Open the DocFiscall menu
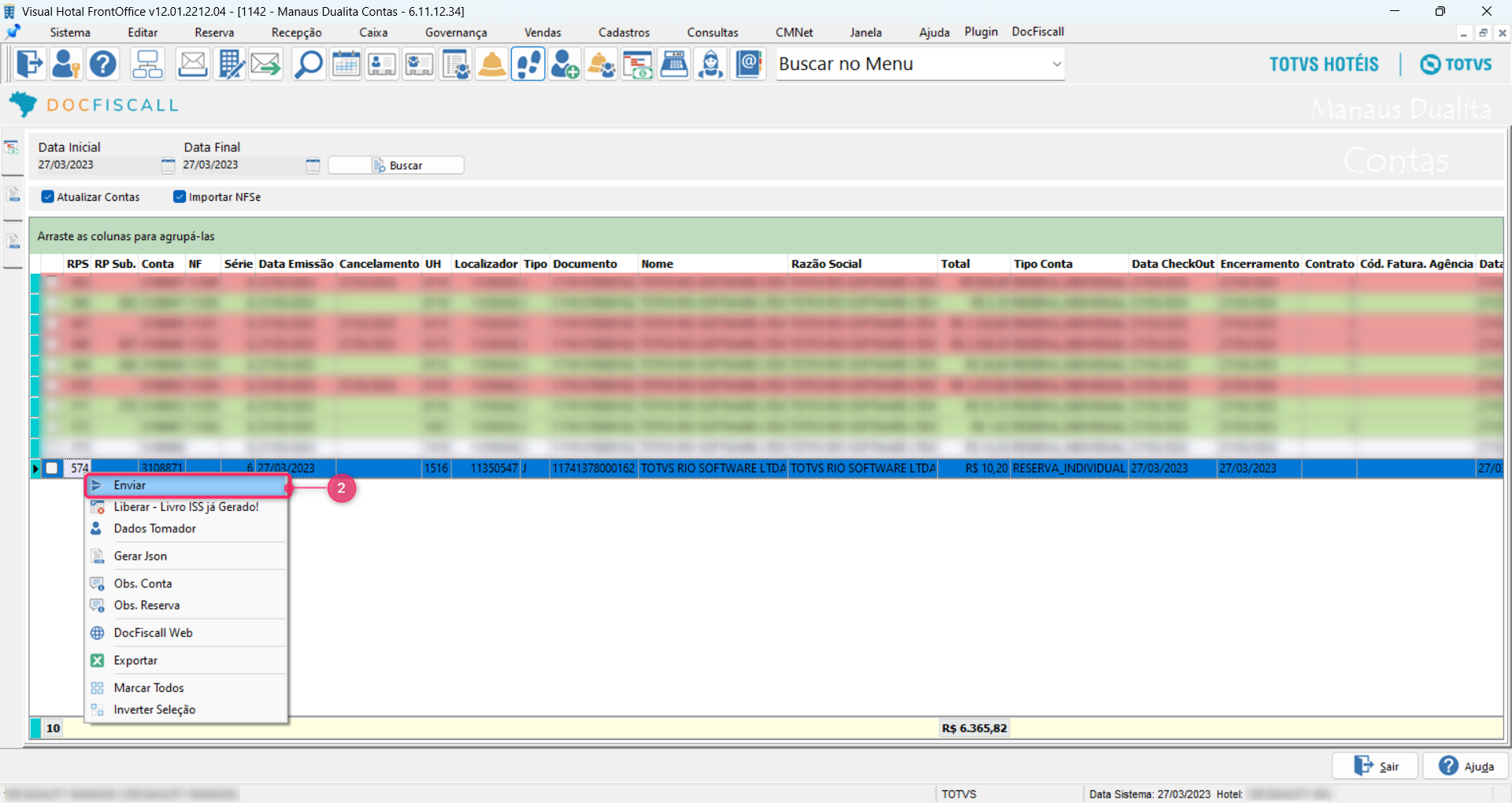Image resolution: width=1512 pixels, height=803 pixels. click(x=1038, y=31)
